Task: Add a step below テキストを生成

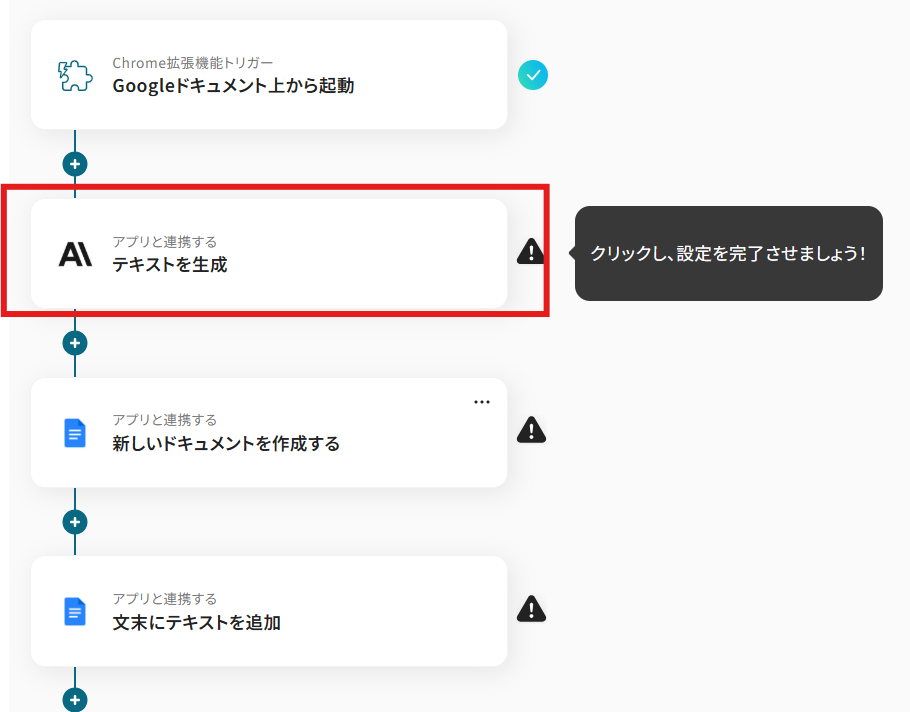Action: (x=75, y=343)
